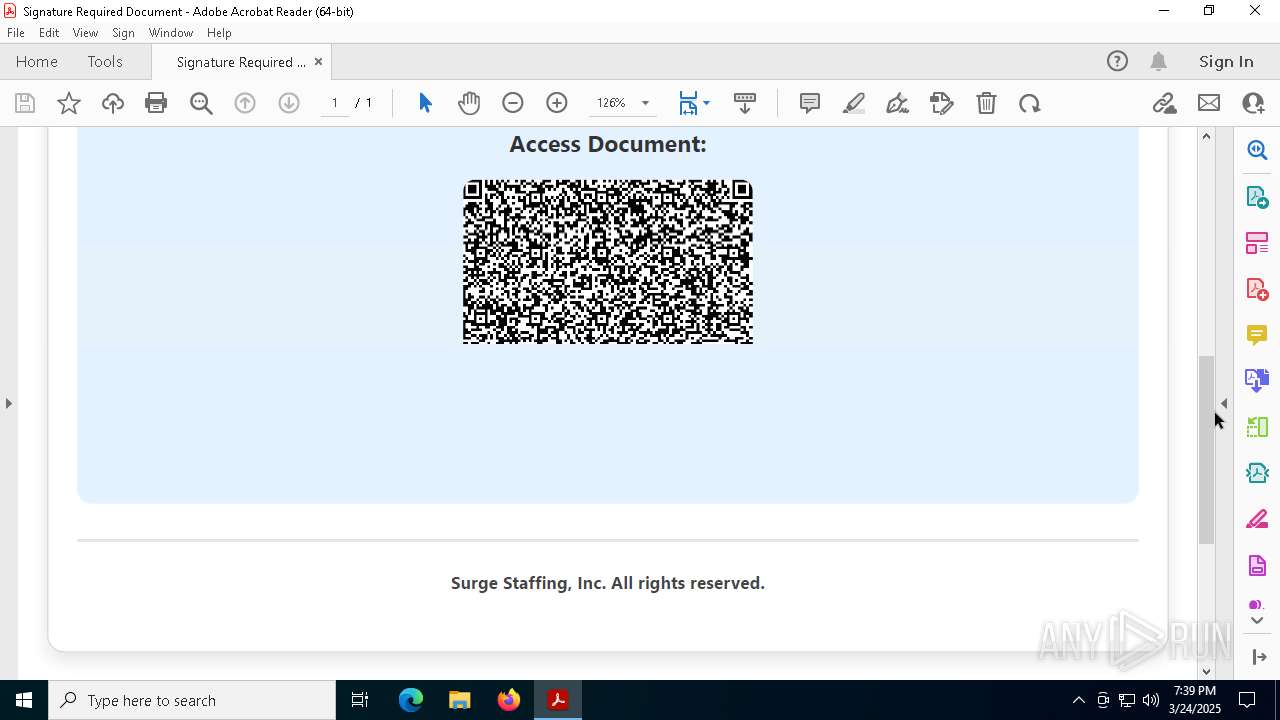Select the Signature Required document tab
Viewport: 1280px width, 720px height.
click(241, 62)
